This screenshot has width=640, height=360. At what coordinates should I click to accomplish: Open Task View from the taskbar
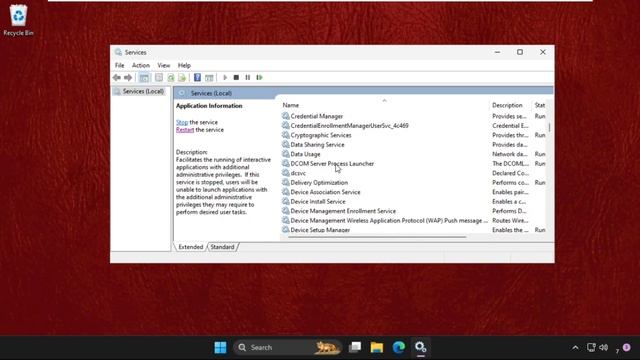[355, 347]
